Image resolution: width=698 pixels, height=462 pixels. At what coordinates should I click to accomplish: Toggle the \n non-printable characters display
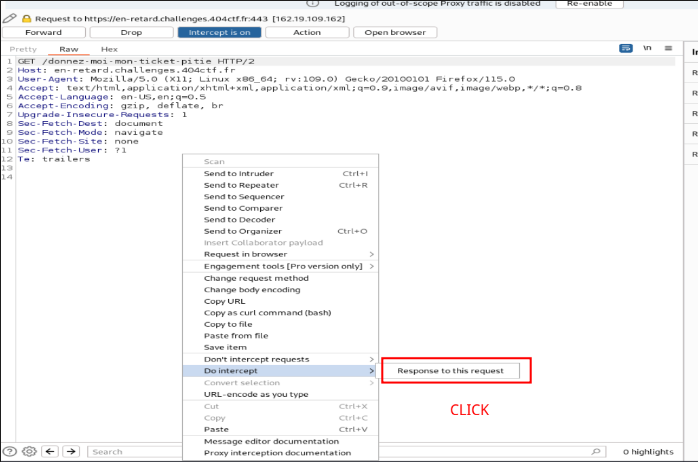(647, 48)
